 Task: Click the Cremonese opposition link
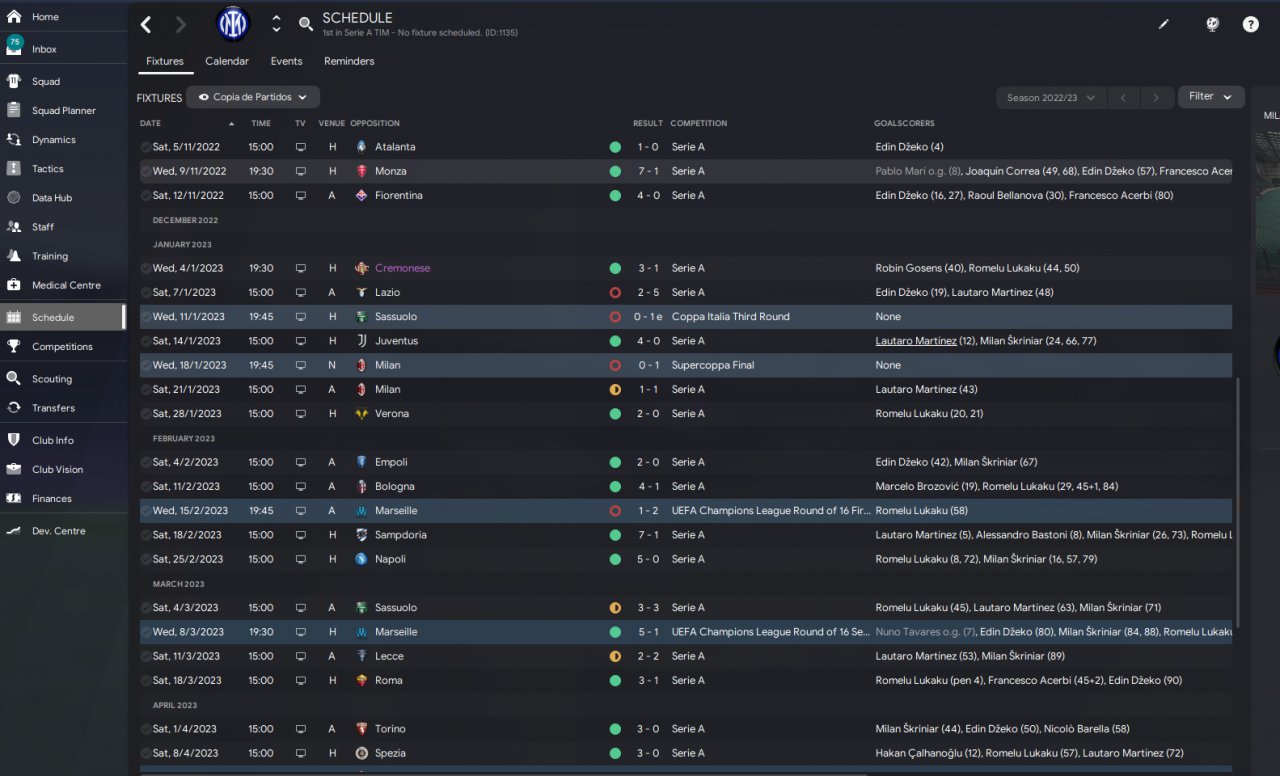(402, 268)
